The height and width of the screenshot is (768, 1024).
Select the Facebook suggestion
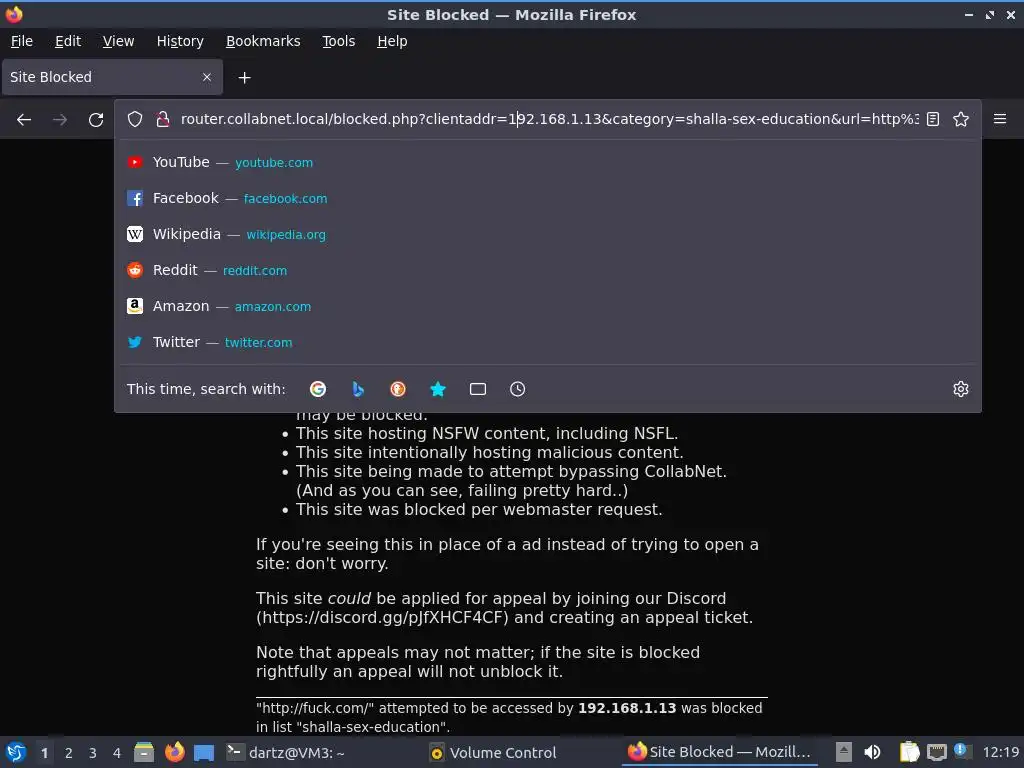[x=548, y=198]
